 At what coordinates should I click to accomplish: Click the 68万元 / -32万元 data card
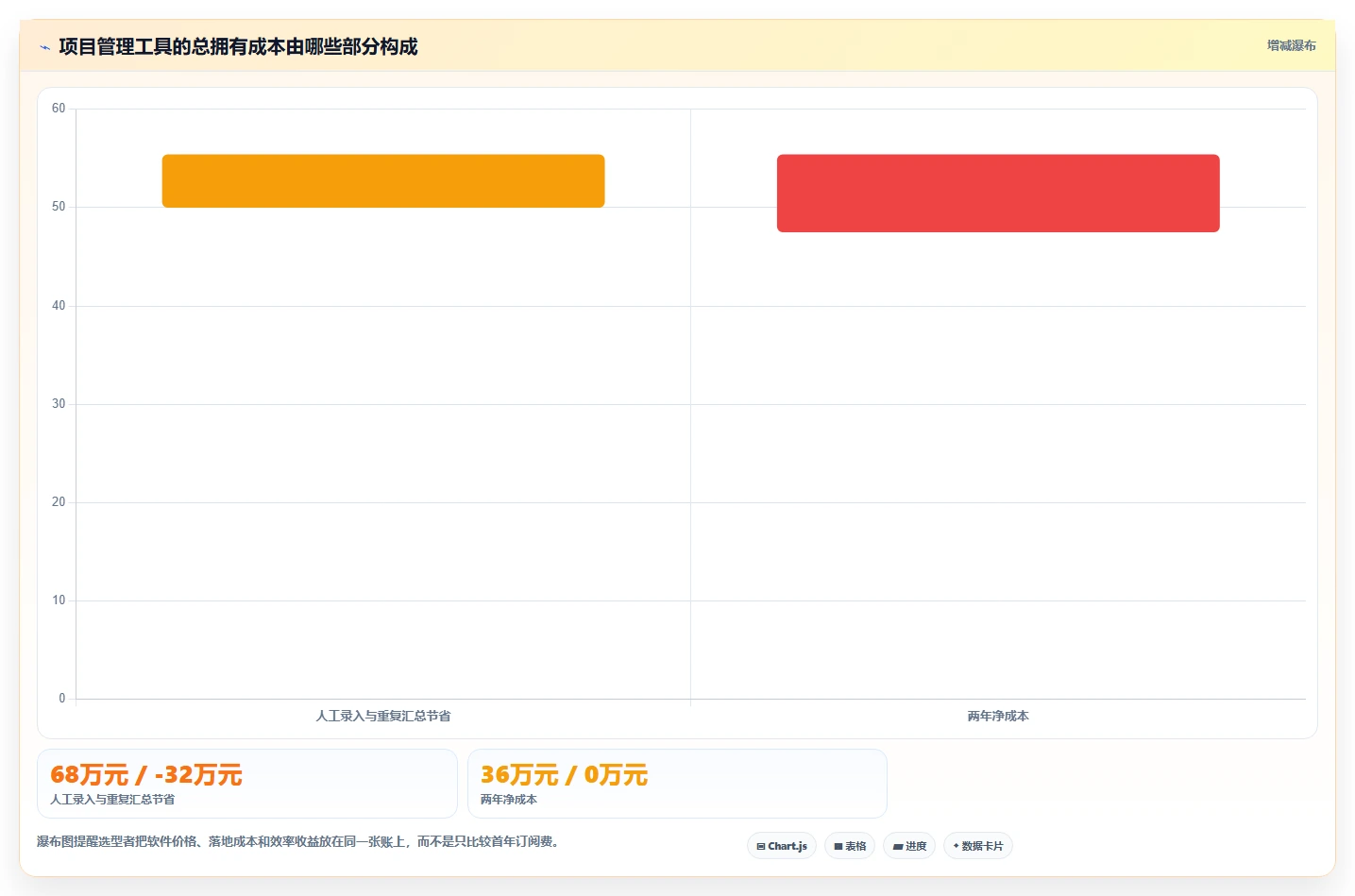click(x=247, y=784)
